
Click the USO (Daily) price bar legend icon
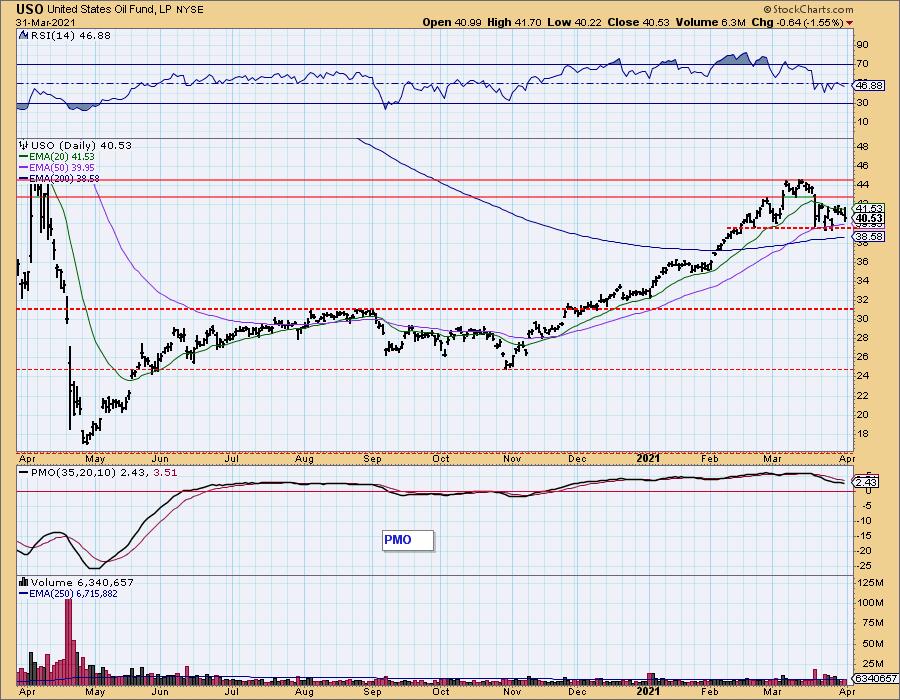pyautogui.click(x=24, y=145)
